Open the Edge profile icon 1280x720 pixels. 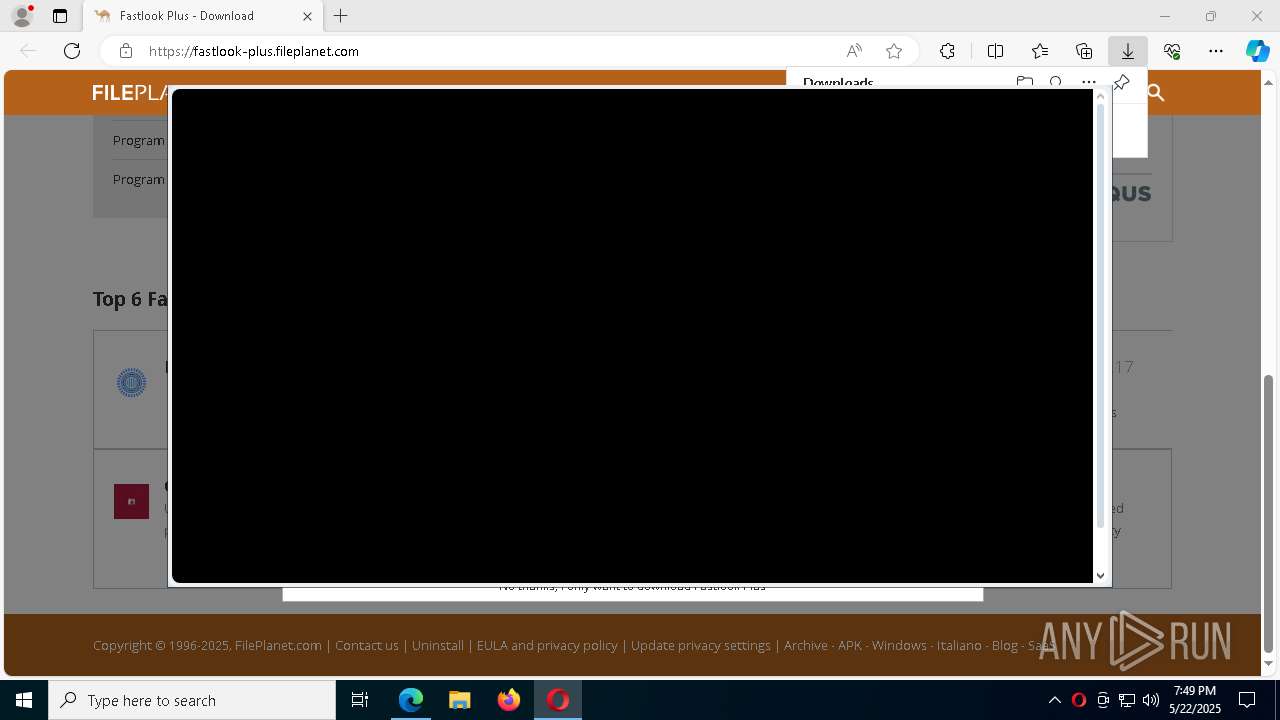pyautogui.click(x=22, y=16)
